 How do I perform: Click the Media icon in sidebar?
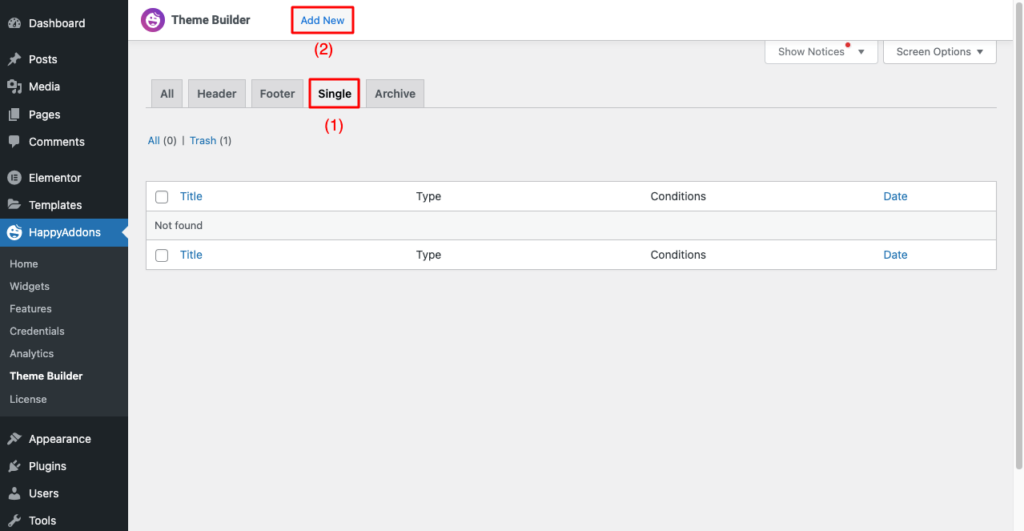[14, 86]
